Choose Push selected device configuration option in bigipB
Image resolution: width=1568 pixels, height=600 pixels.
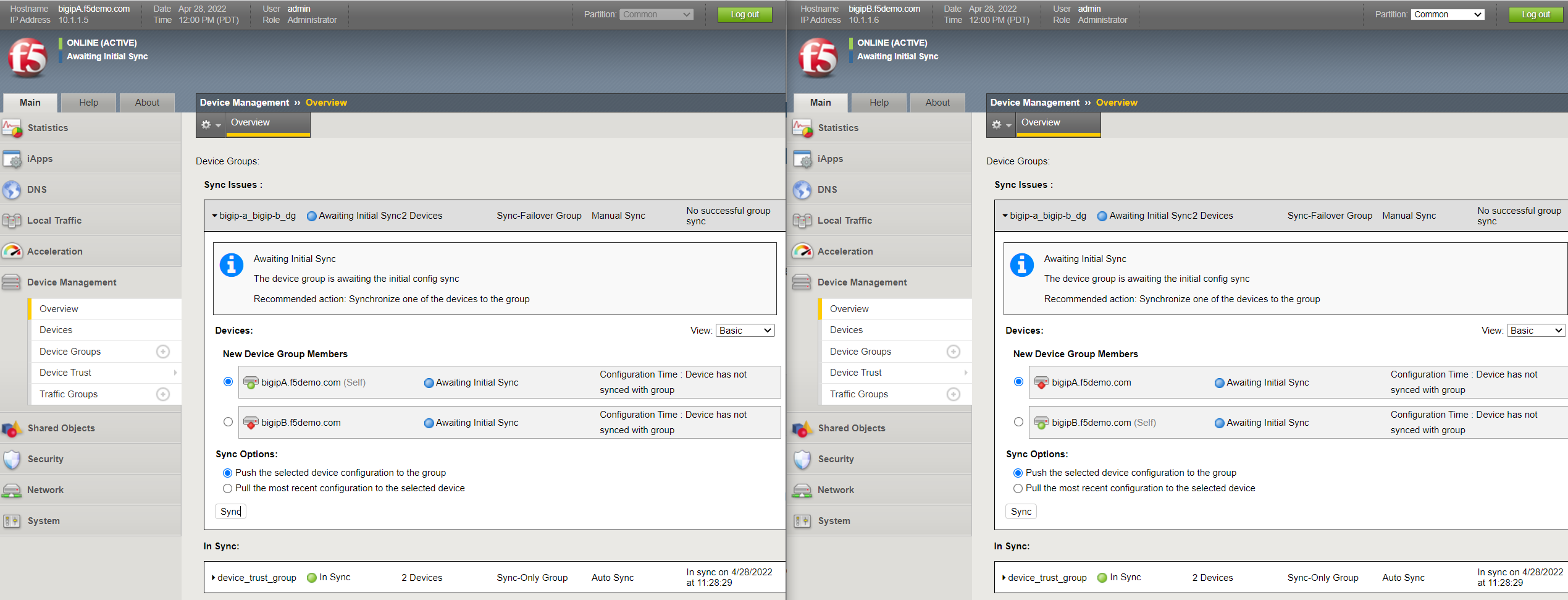click(1018, 473)
